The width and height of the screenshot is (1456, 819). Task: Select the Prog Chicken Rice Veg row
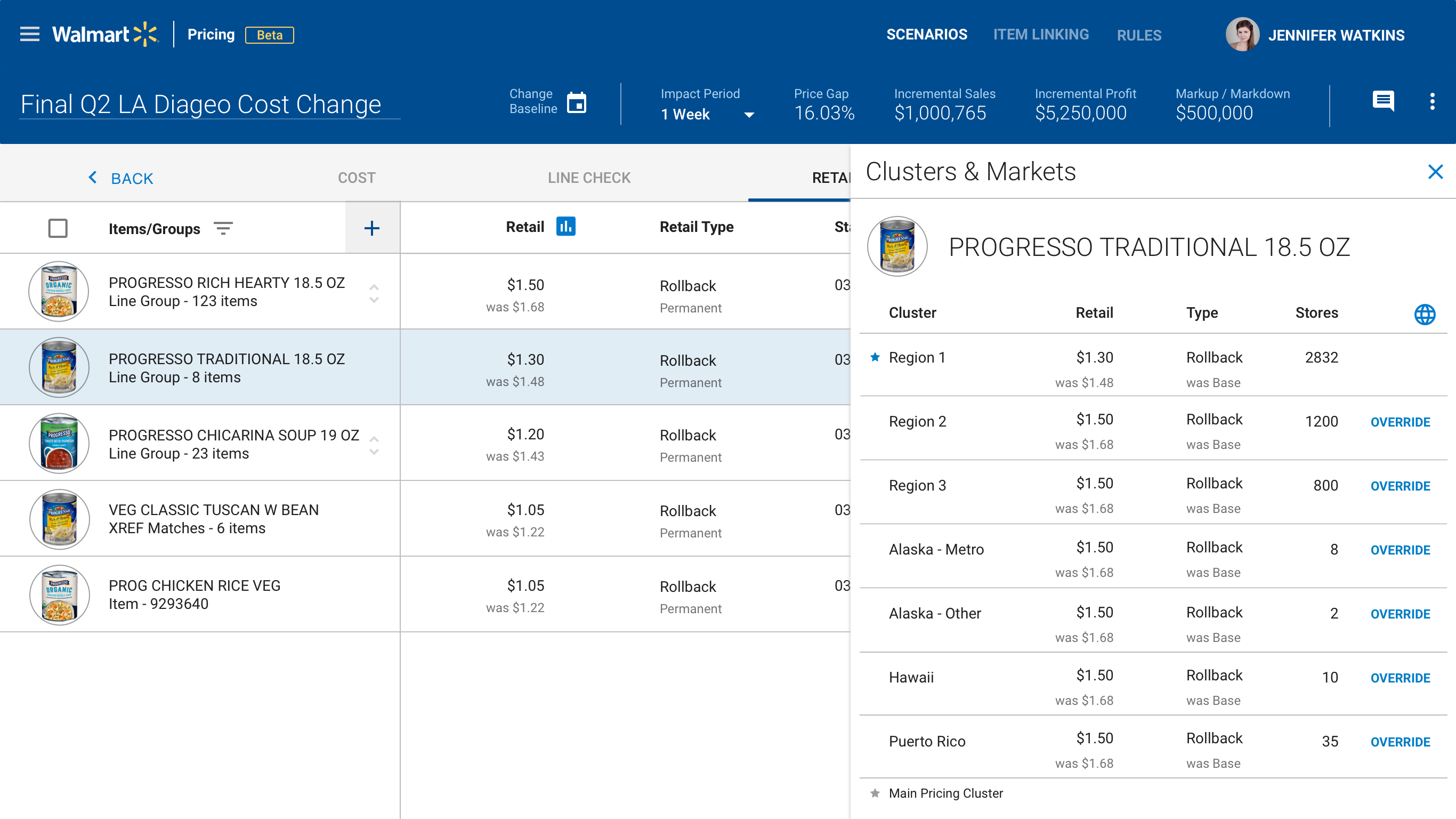[425, 595]
